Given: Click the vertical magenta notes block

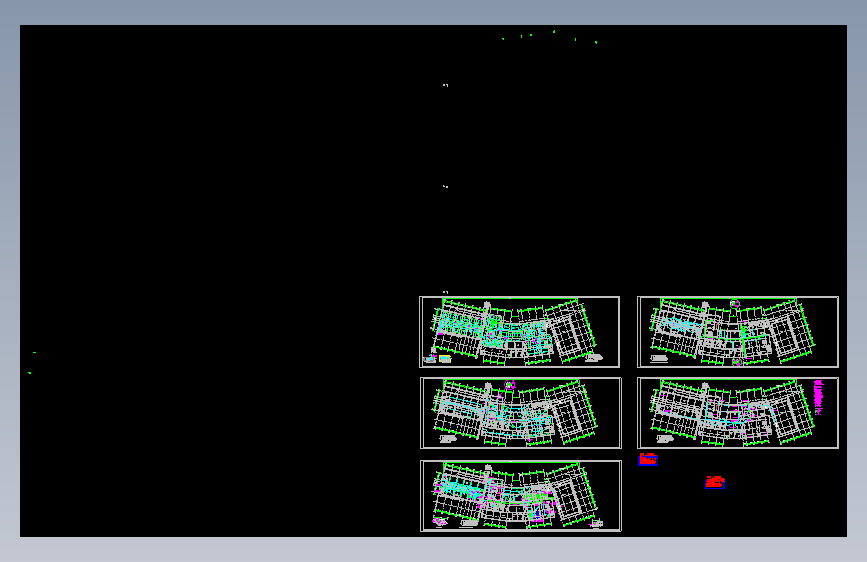Looking at the screenshot, I should pos(818,397).
